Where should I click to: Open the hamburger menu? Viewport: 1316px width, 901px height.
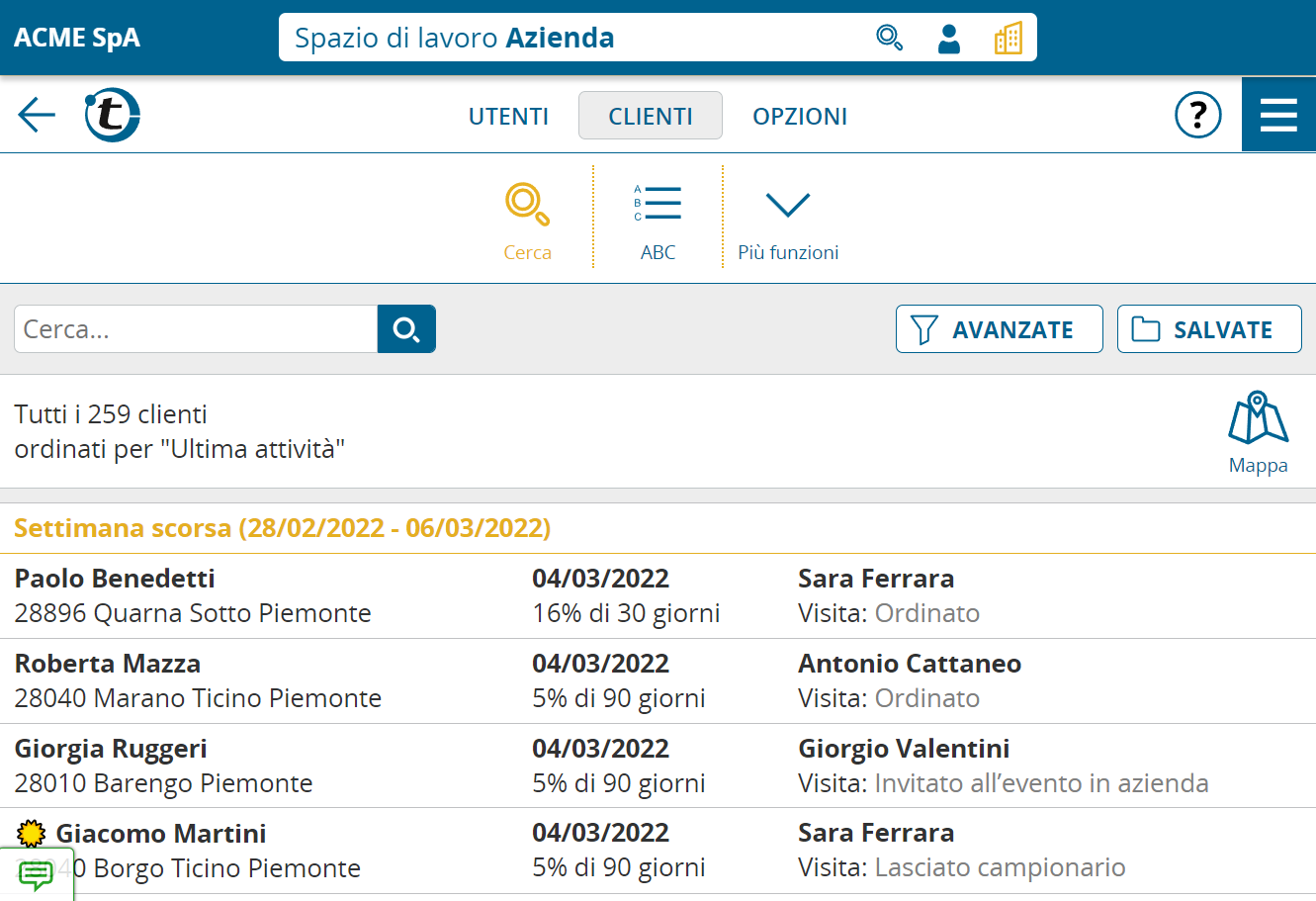[x=1278, y=115]
